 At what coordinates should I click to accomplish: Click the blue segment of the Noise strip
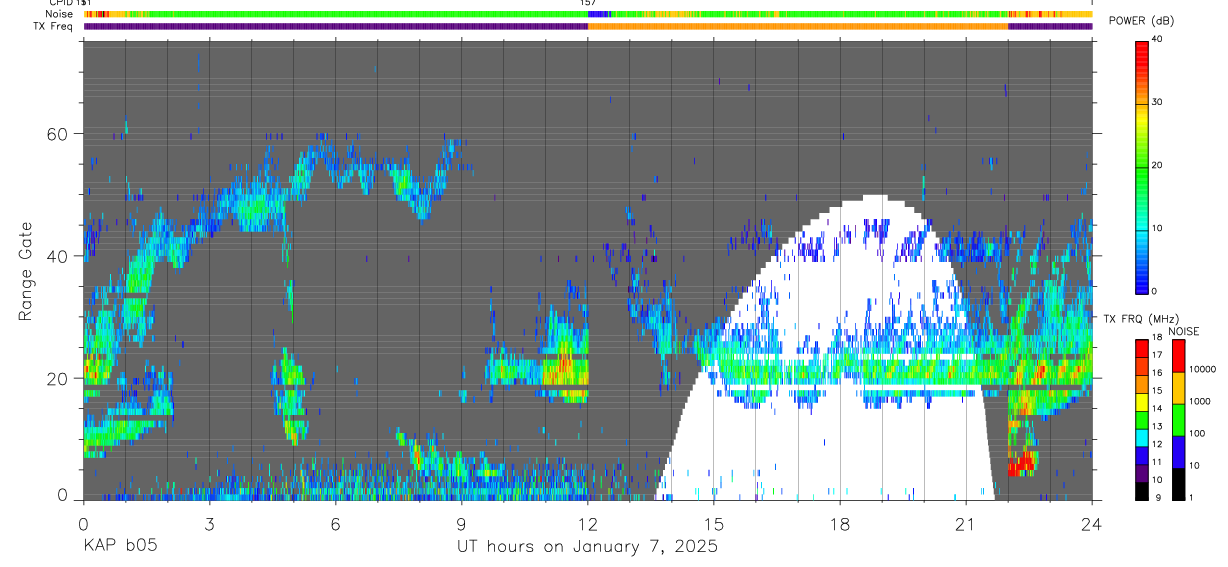click(x=599, y=14)
